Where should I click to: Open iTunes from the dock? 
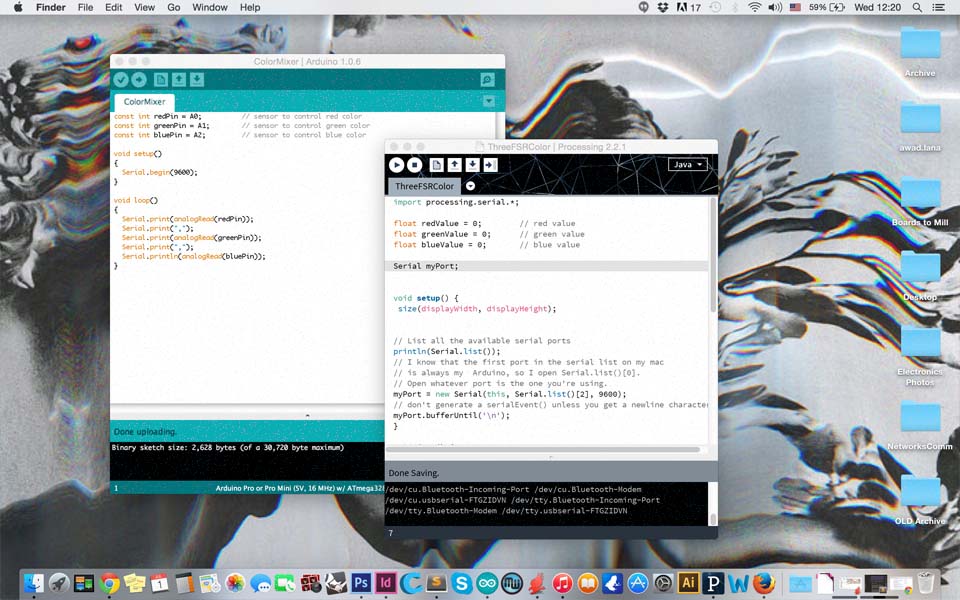point(562,583)
